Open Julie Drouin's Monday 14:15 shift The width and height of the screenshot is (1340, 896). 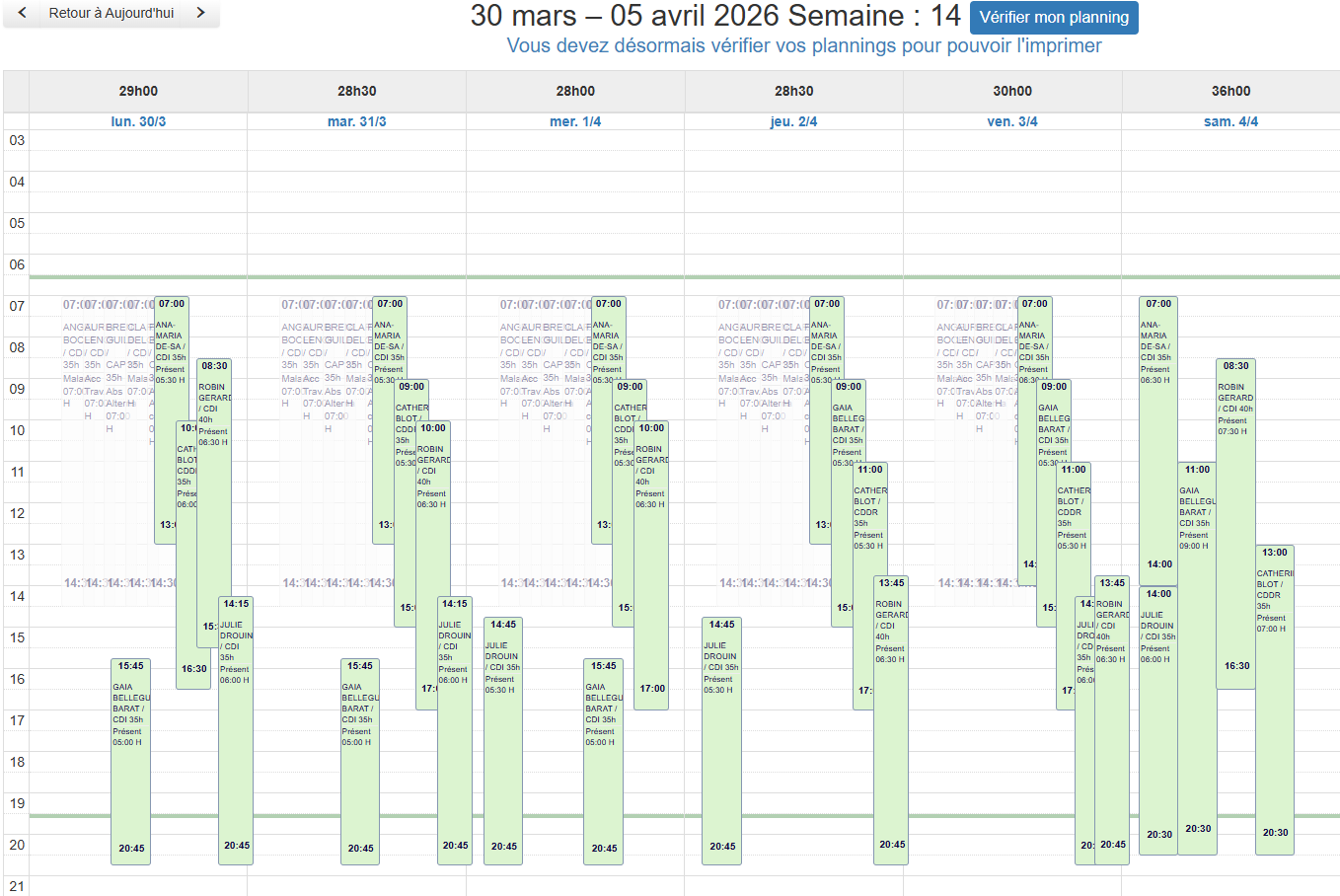click(x=236, y=730)
